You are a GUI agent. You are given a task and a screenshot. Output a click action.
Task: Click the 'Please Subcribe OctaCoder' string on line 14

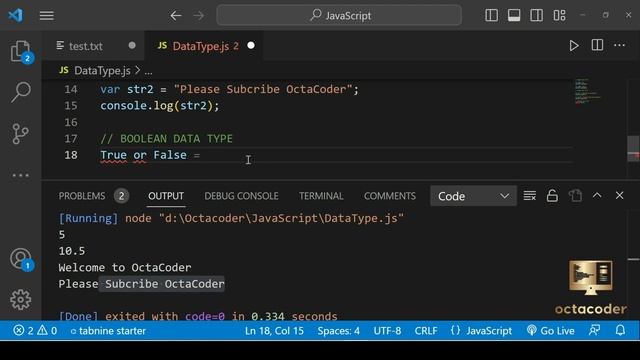[263, 89]
